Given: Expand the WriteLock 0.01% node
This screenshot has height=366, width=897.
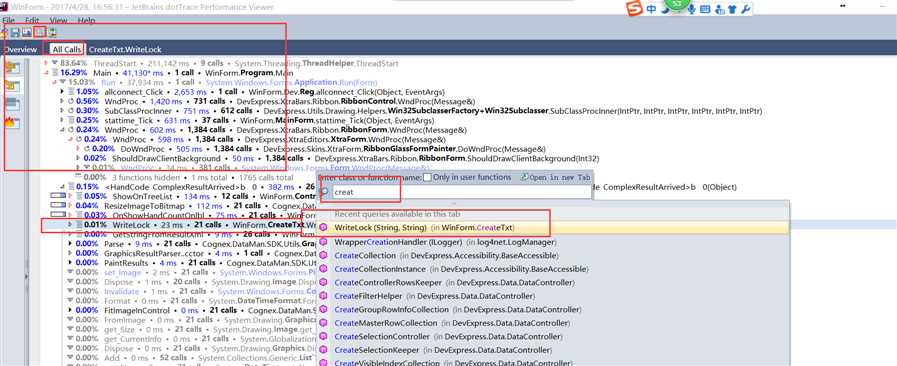Looking at the screenshot, I should (70, 225).
